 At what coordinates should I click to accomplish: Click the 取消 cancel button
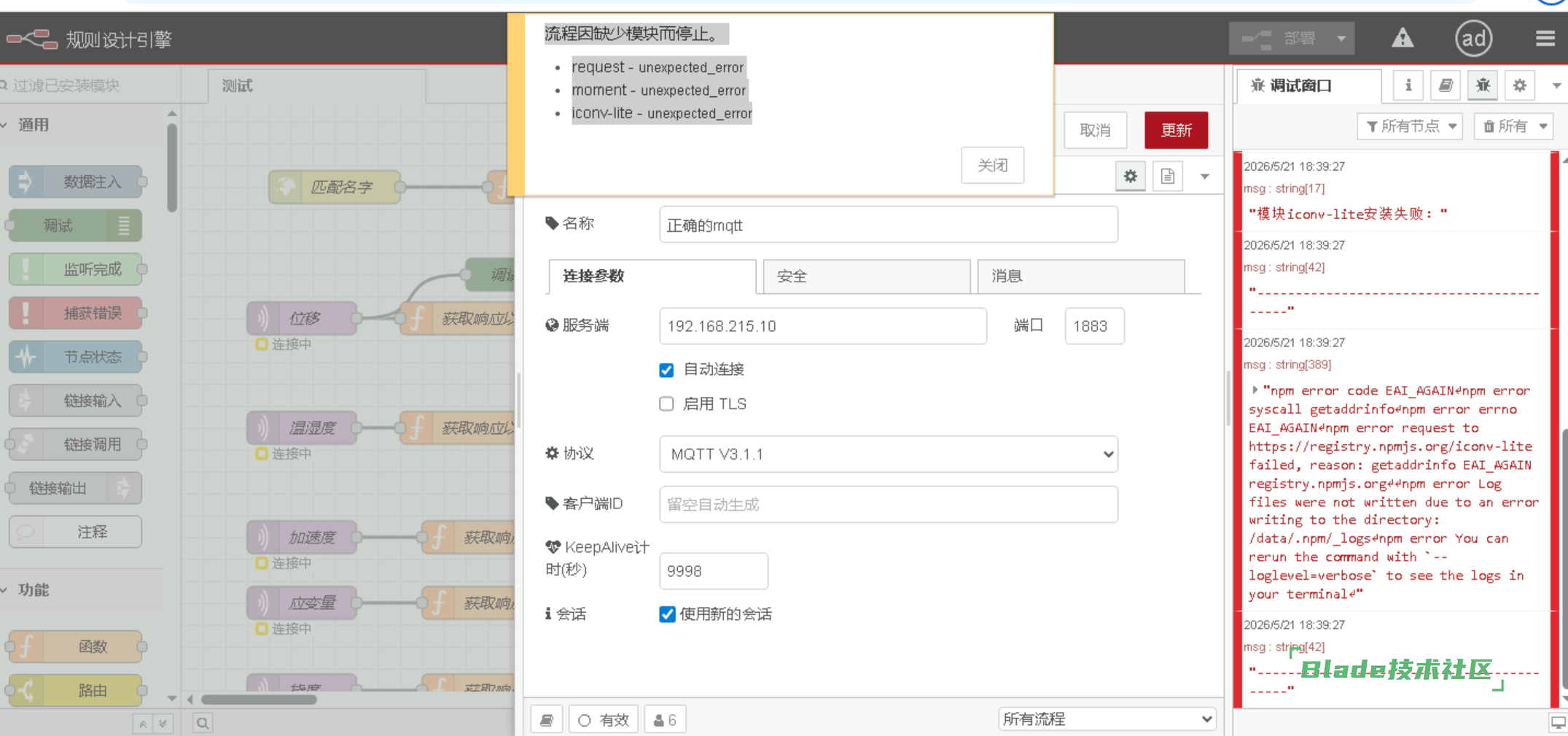pyautogui.click(x=1095, y=130)
